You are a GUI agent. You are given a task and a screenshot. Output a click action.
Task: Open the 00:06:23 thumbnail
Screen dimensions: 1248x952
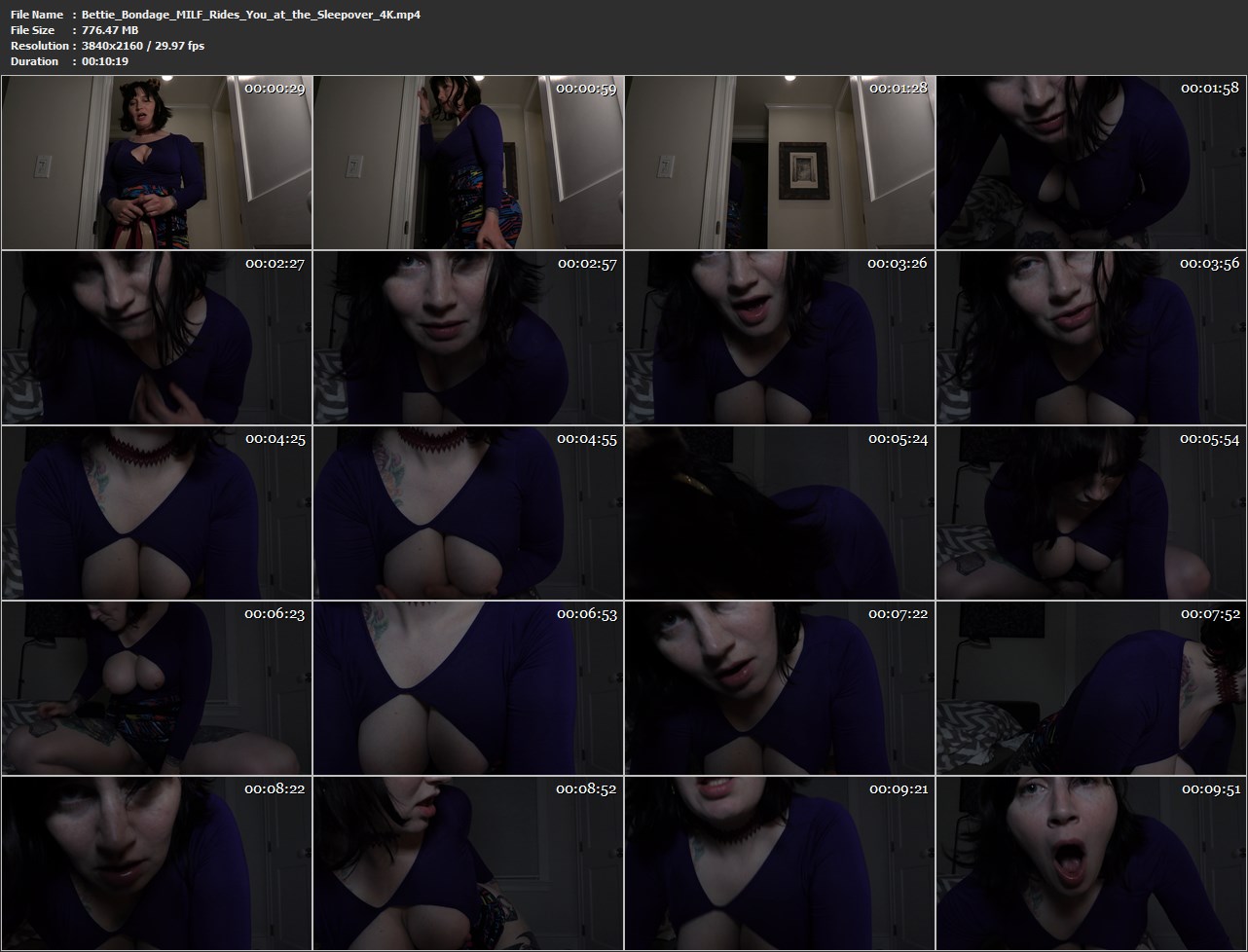[x=157, y=688]
